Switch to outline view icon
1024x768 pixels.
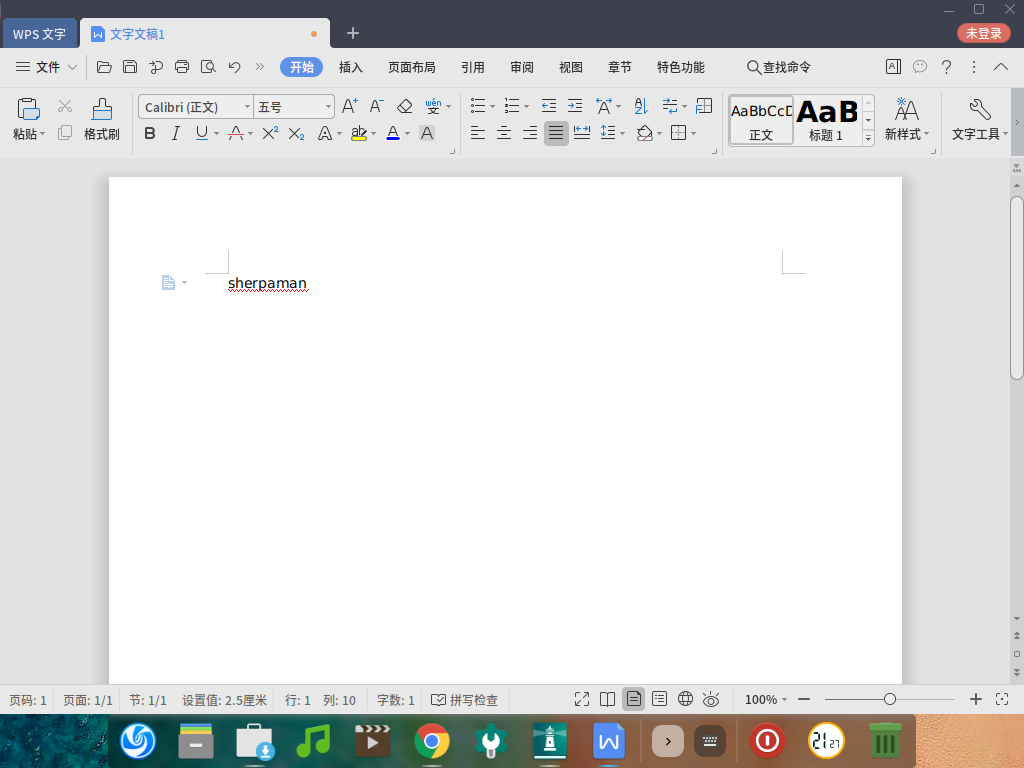tap(660, 699)
